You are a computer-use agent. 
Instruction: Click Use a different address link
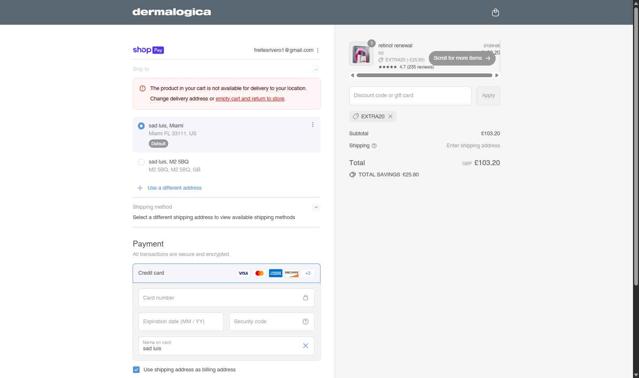pos(174,188)
